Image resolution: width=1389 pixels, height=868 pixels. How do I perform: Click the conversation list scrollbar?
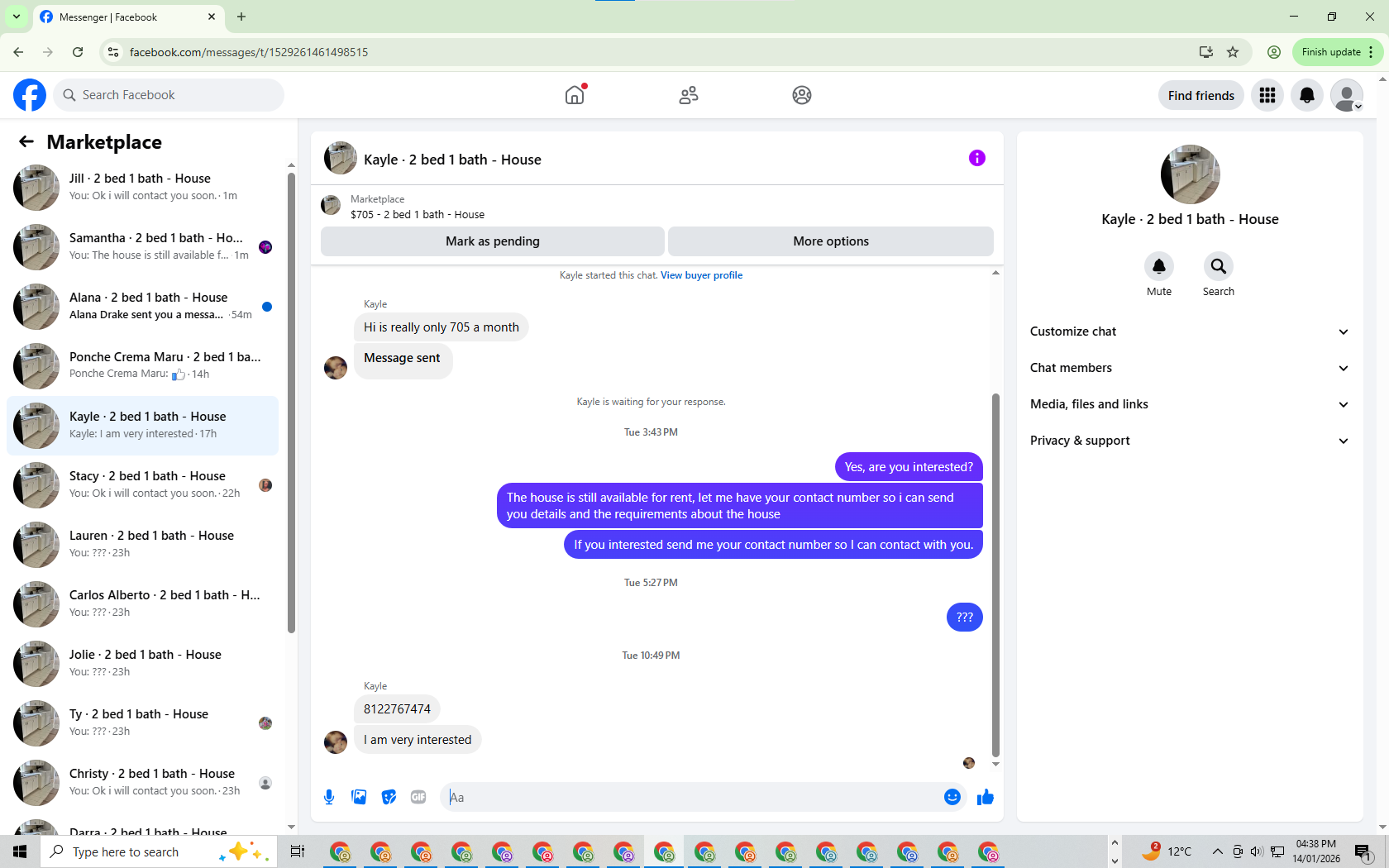(x=291, y=403)
